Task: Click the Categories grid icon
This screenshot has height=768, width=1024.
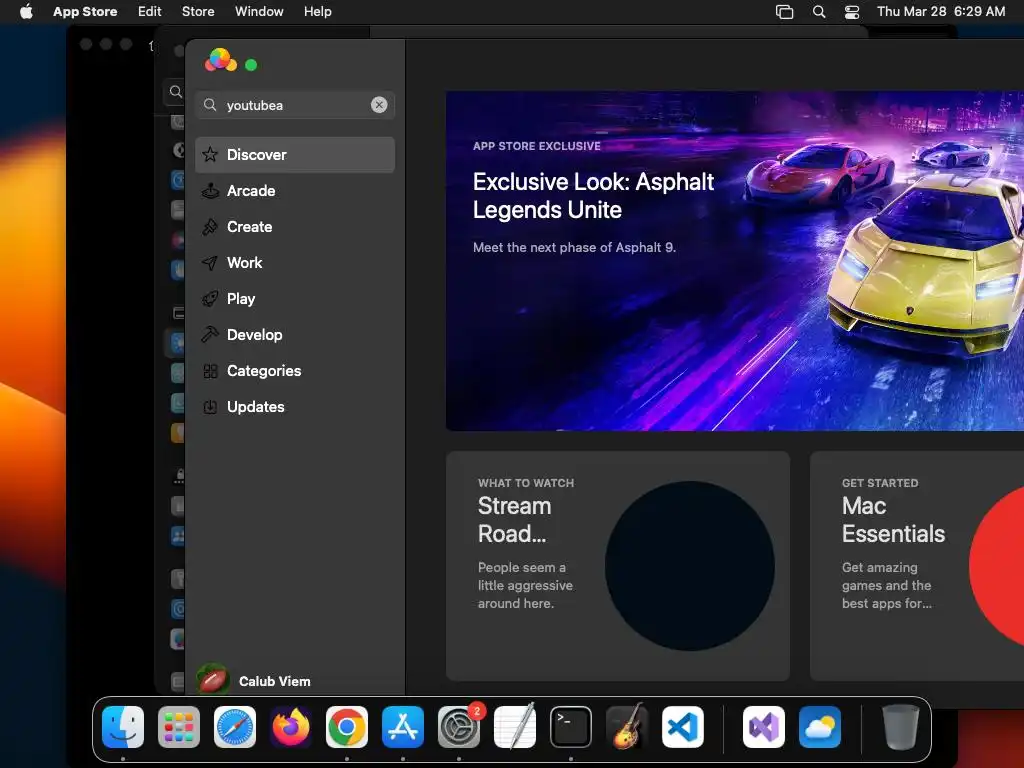Action: point(210,371)
